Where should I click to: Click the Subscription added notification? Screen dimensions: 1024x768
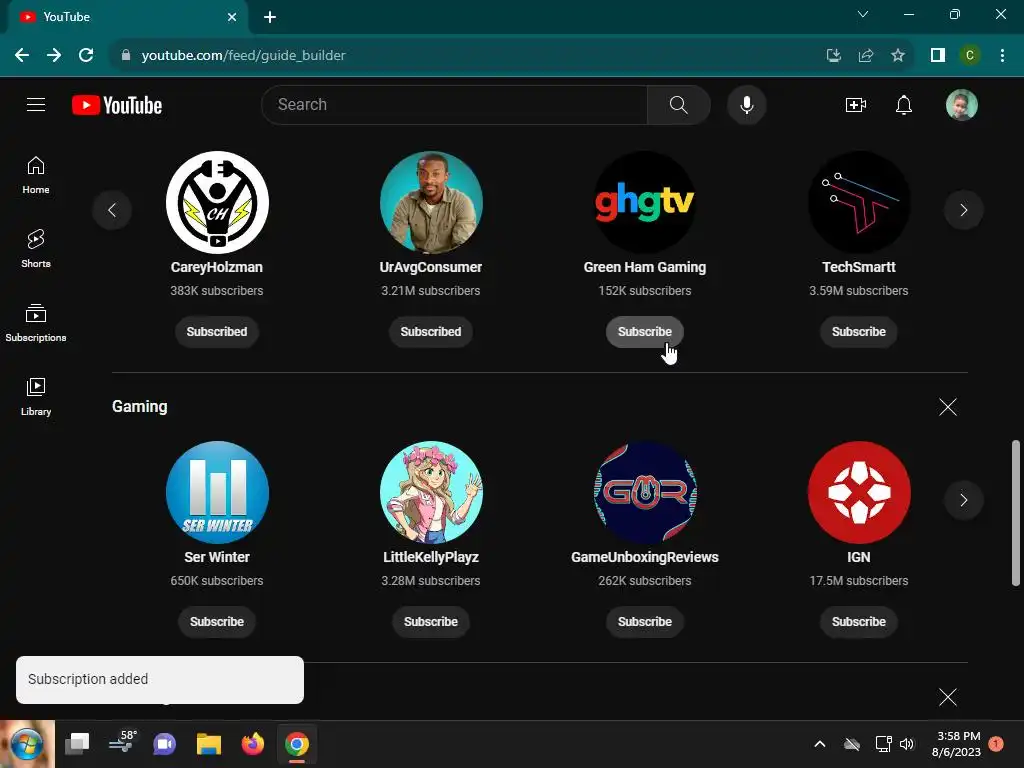click(x=160, y=680)
